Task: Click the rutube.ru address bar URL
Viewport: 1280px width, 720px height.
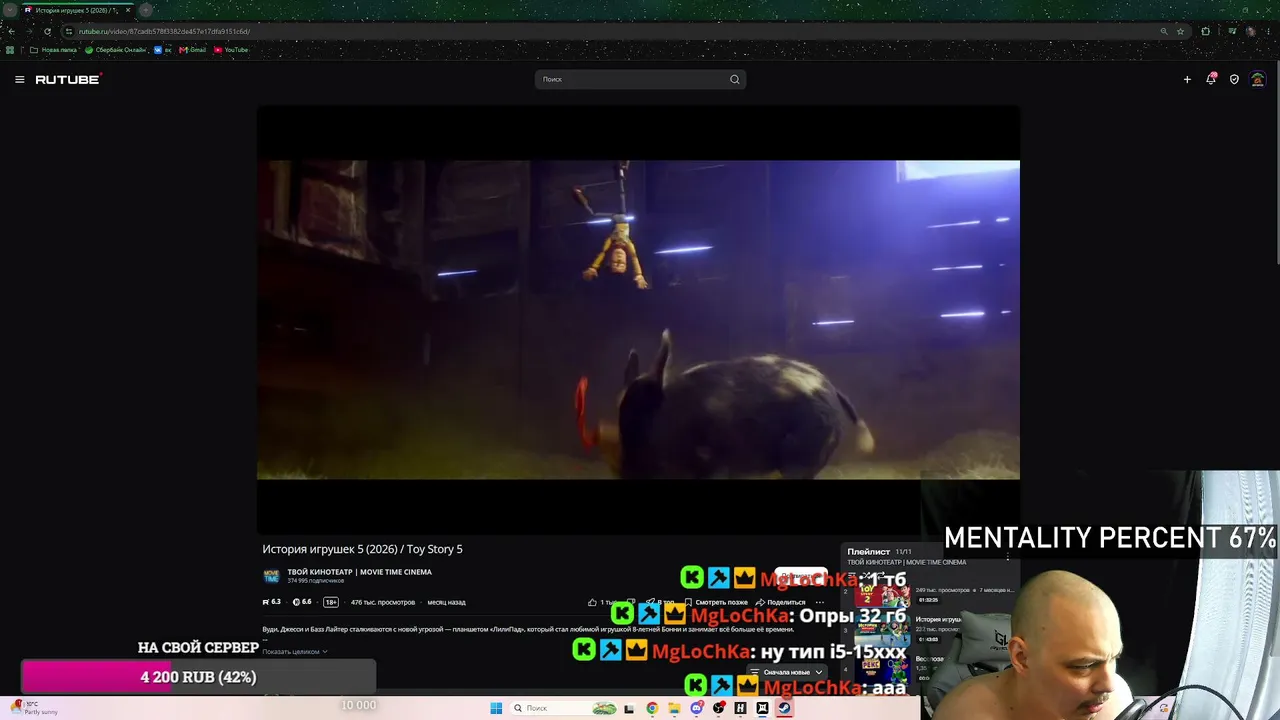Action: (165, 31)
